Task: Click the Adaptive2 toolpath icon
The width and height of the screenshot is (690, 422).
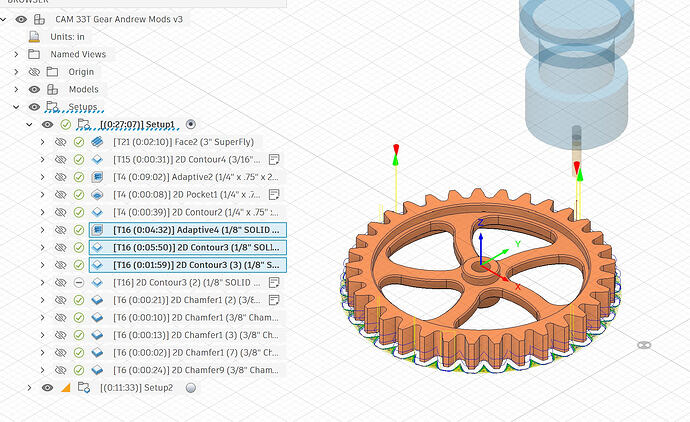Action: pyautogui.click(x=97, y=177)
